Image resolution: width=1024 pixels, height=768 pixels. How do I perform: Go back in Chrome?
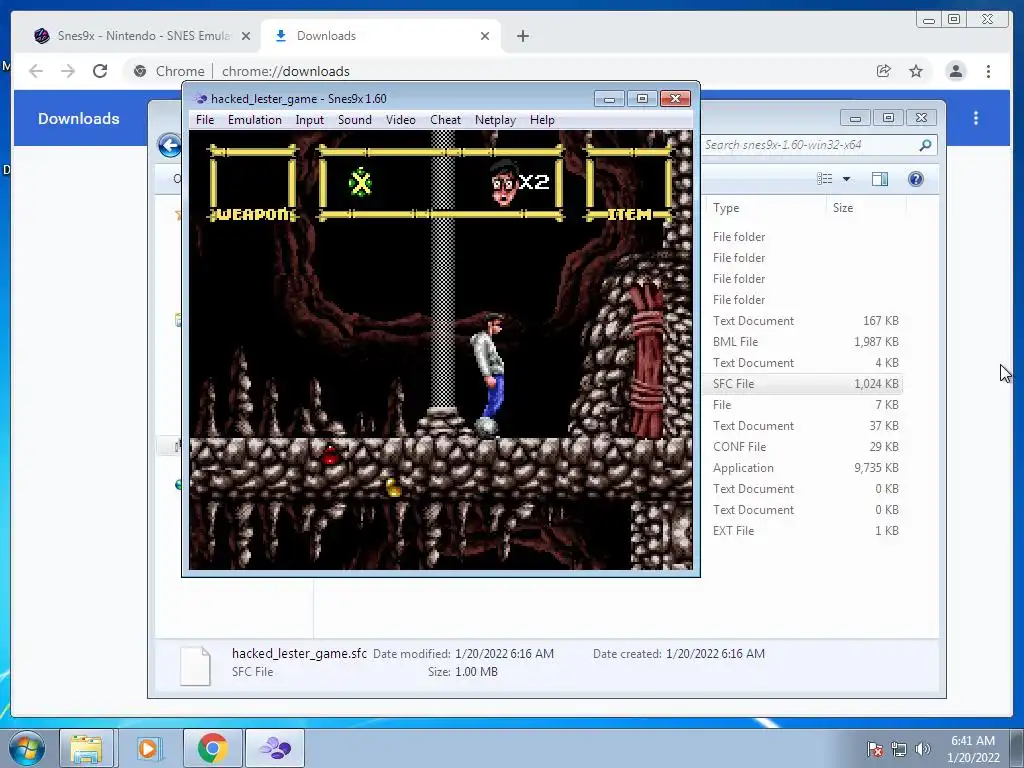pyautogui.click(x=36, y=71)
